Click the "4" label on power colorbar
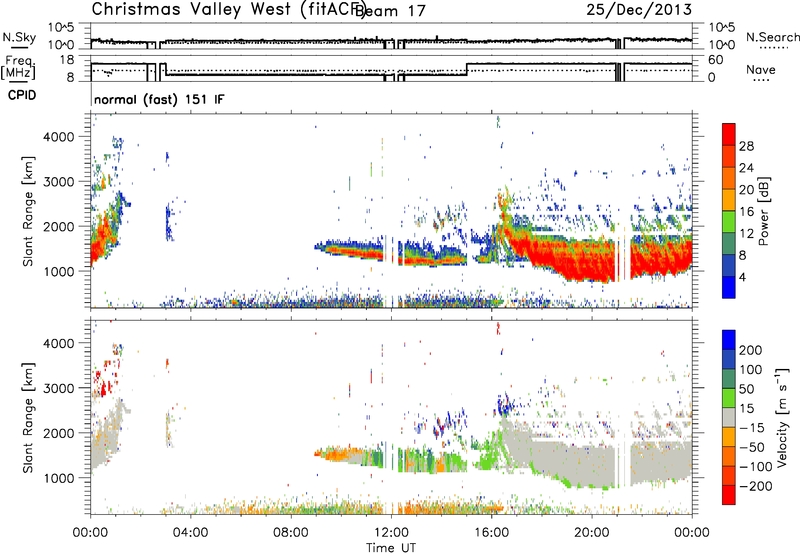Screen dimensions: 800x554 [743, 277]
